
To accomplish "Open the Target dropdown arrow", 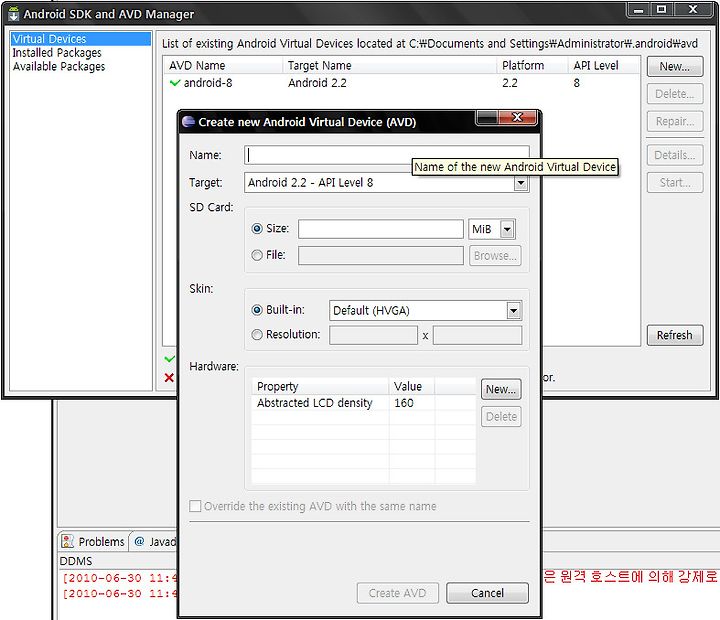I will click(521, 183).
